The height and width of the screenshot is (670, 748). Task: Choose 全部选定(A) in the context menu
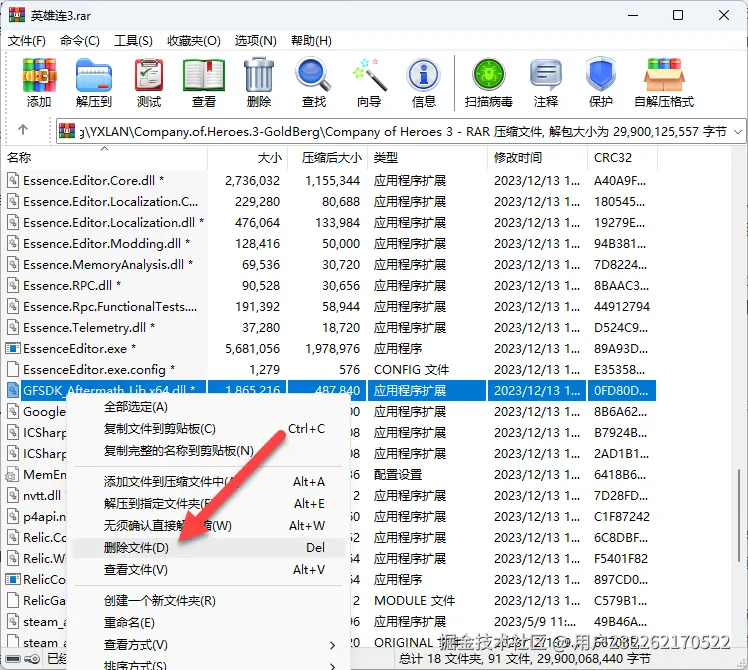pyautogui.click(x=208, y=407)
